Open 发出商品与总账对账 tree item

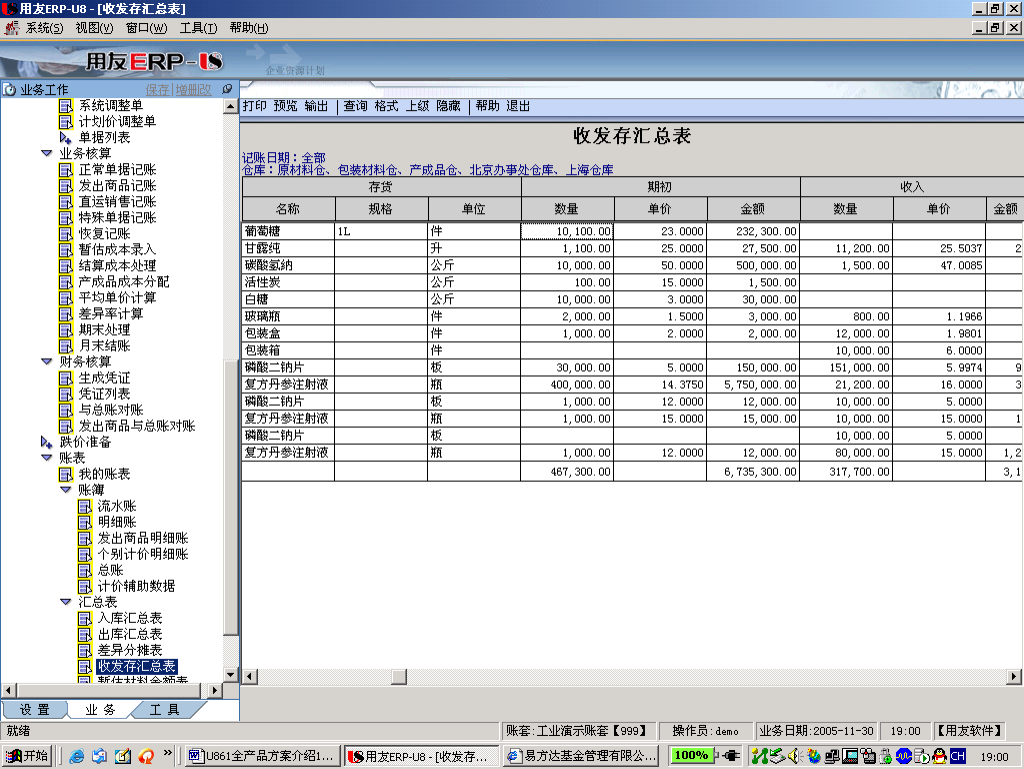coord(137,426)
